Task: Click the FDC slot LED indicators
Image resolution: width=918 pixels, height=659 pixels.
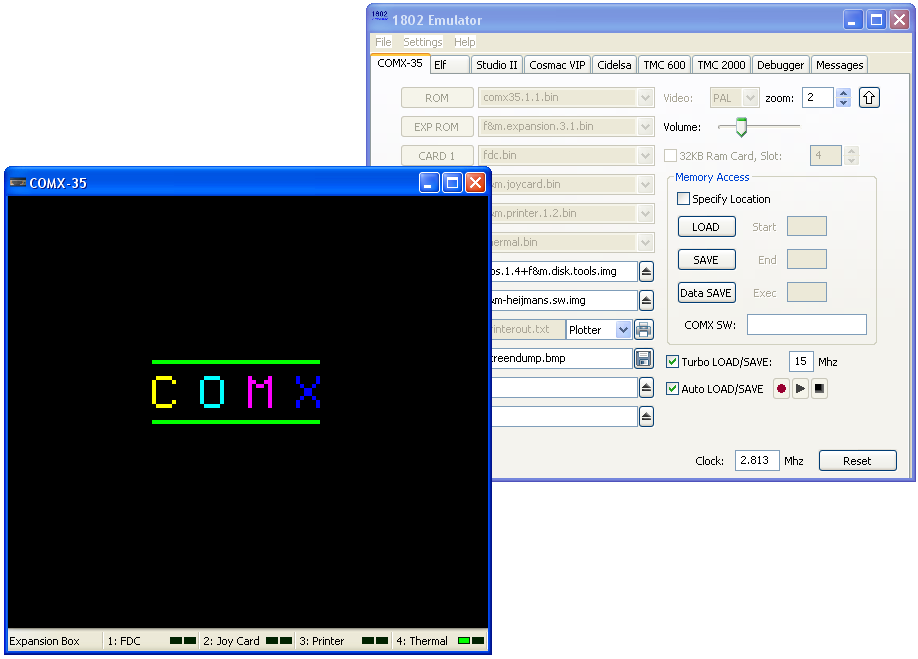Action: [x=183, y=641]
